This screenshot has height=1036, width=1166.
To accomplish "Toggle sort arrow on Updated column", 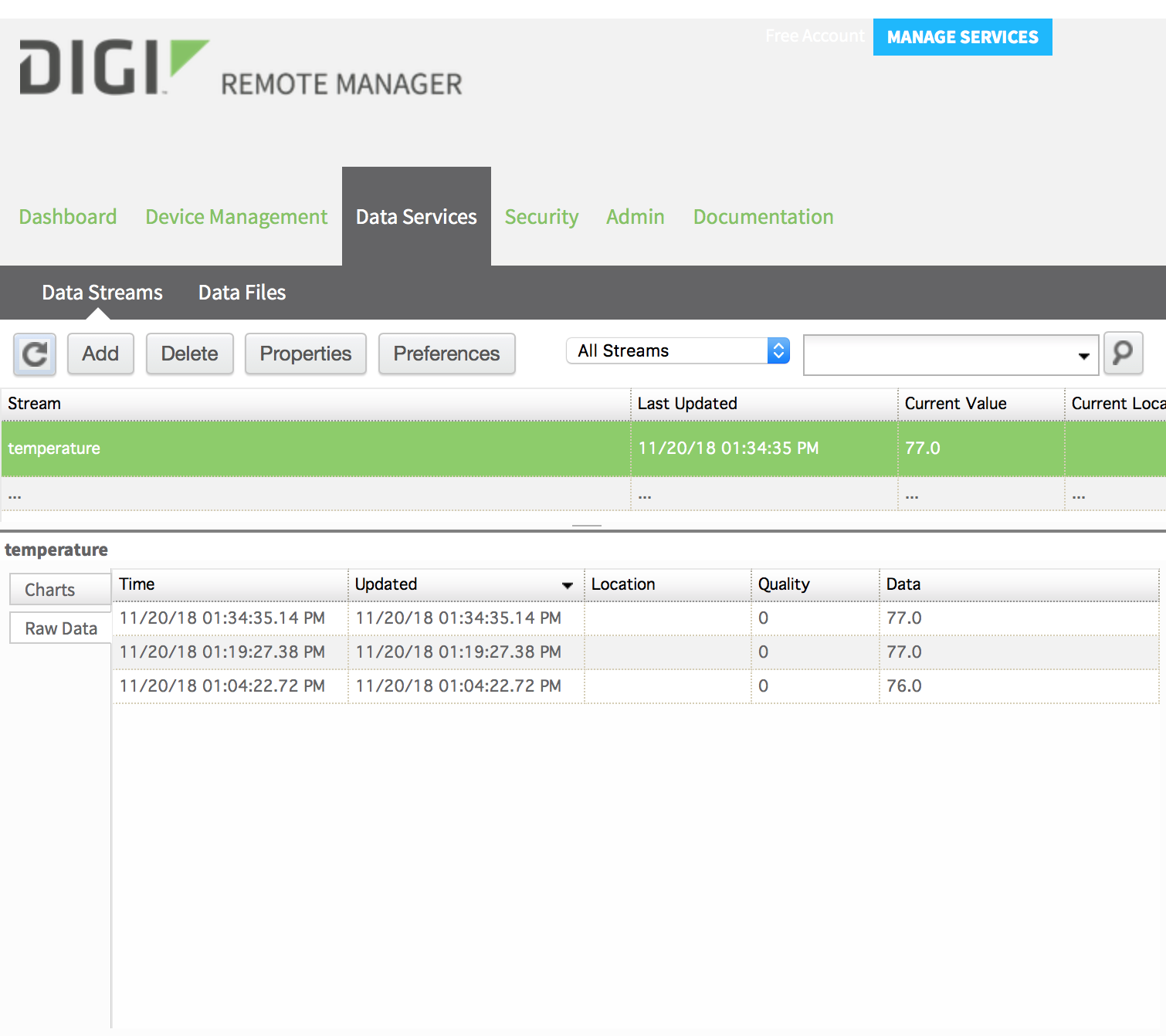I will point(568,585).
